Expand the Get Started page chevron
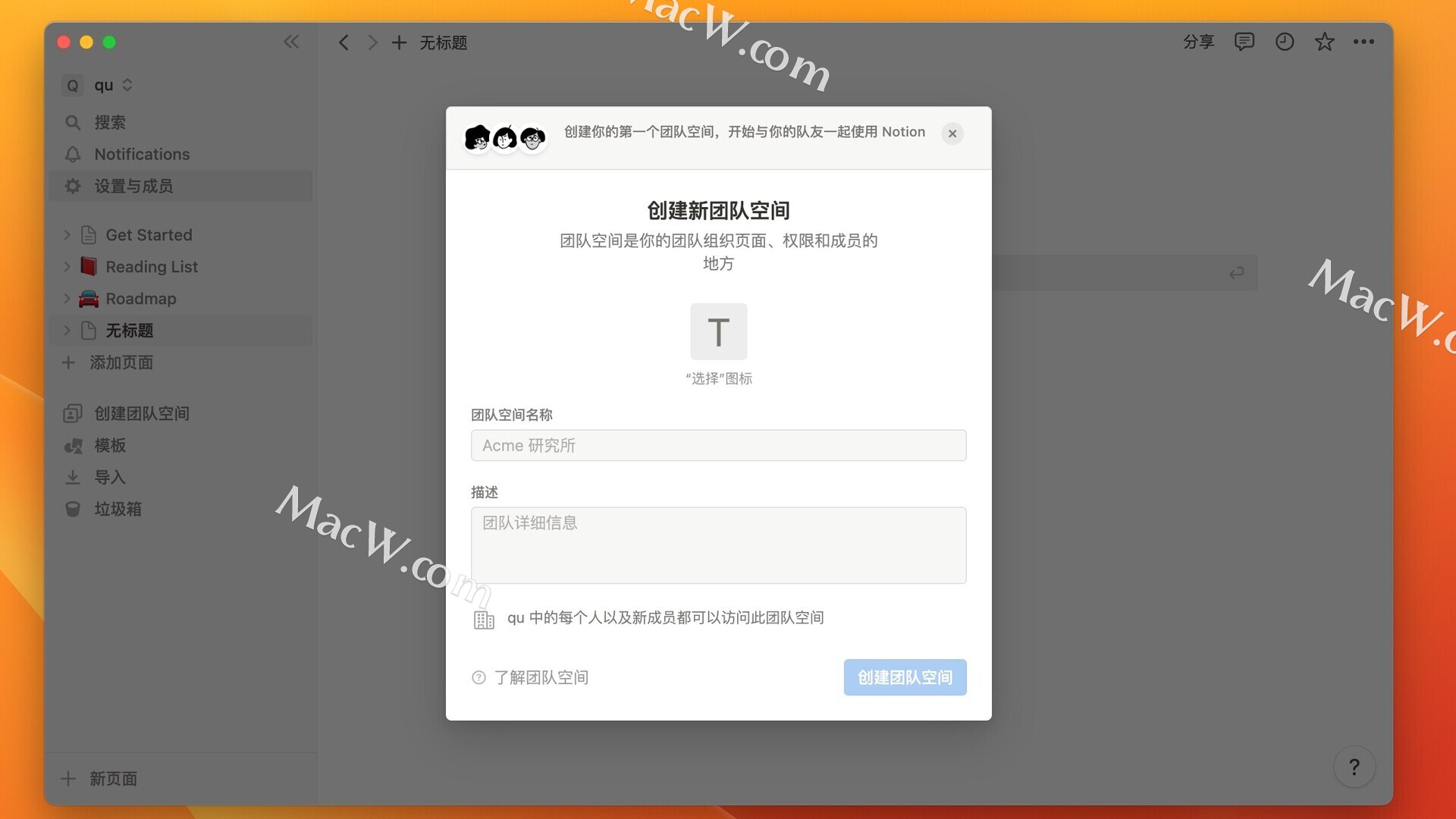 (67, 235)
